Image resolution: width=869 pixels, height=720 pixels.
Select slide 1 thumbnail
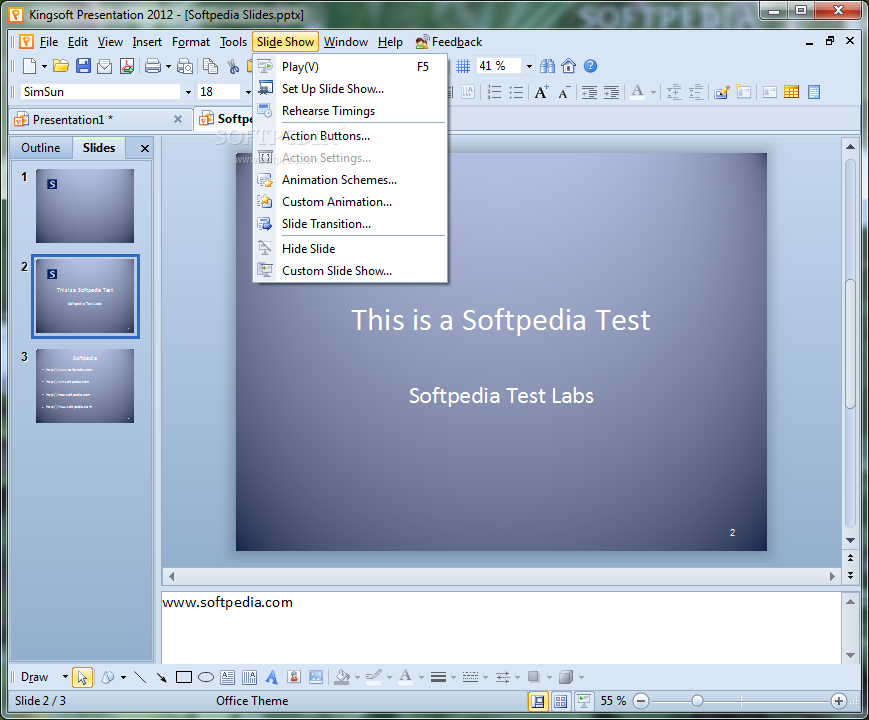click(85, 206)
